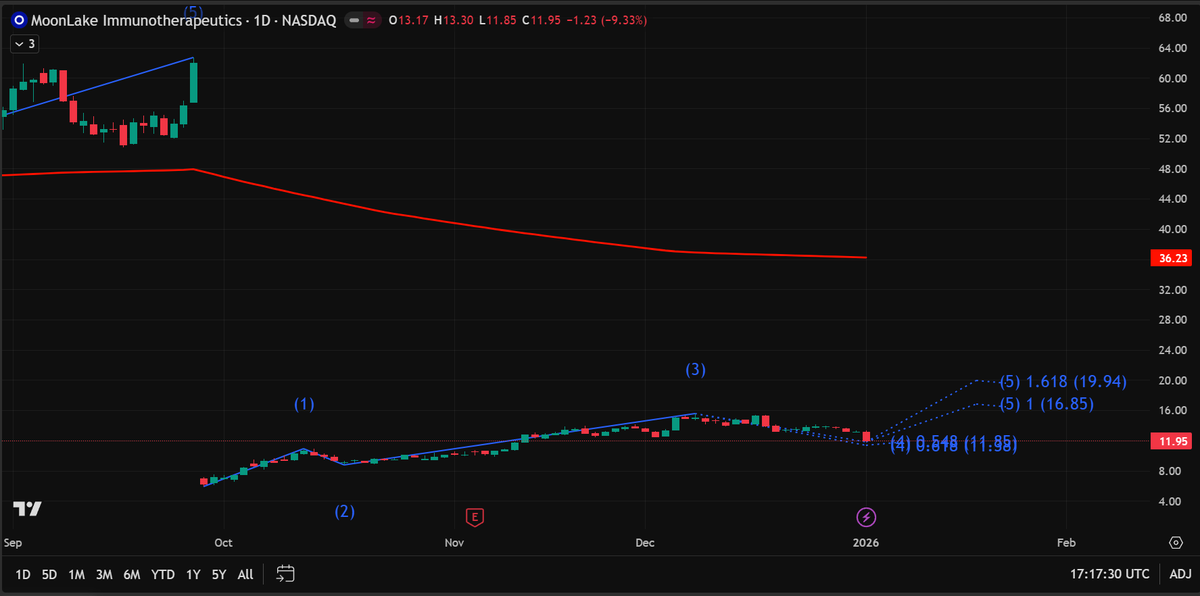Select the 5D time range
The image size is (1200, 596).
pos(49,574)
